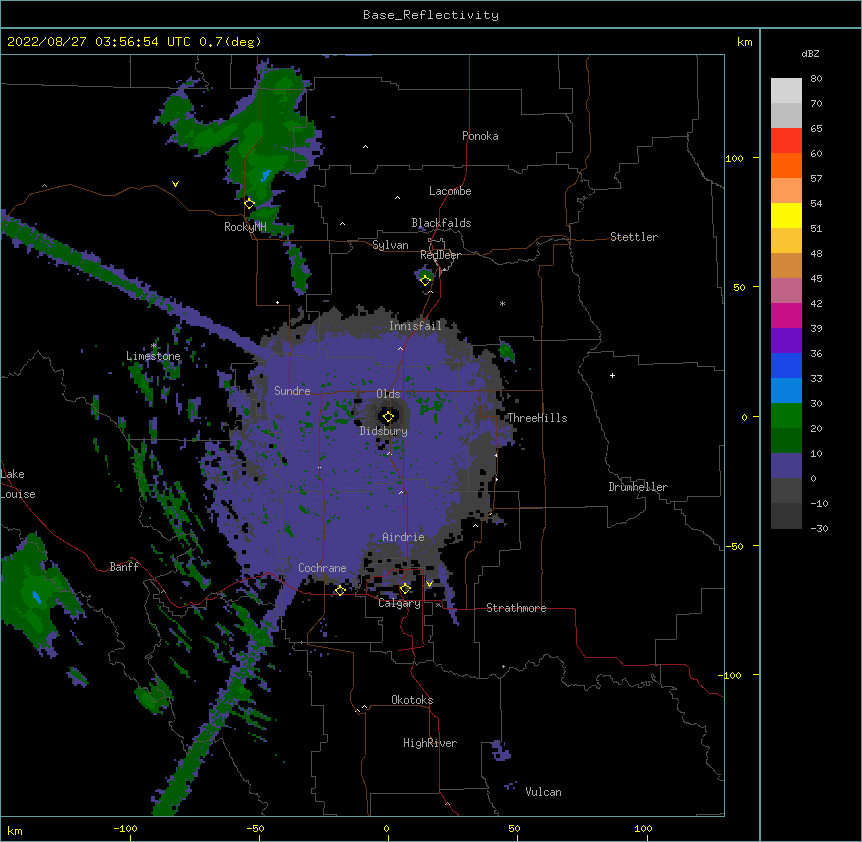Click the km unit label at top right

pyautogui.click(x=744, y=42)
